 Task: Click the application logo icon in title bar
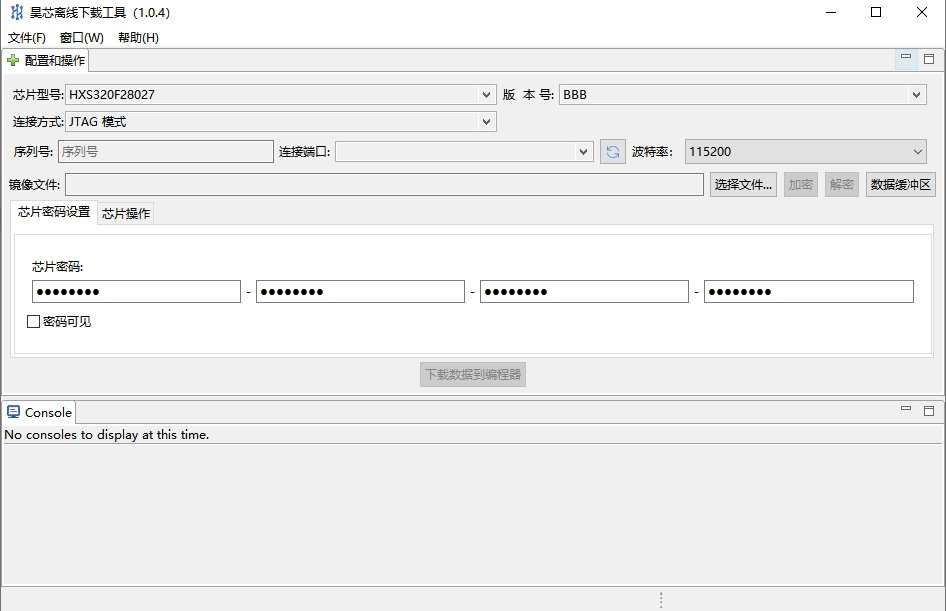pos(17,12)
